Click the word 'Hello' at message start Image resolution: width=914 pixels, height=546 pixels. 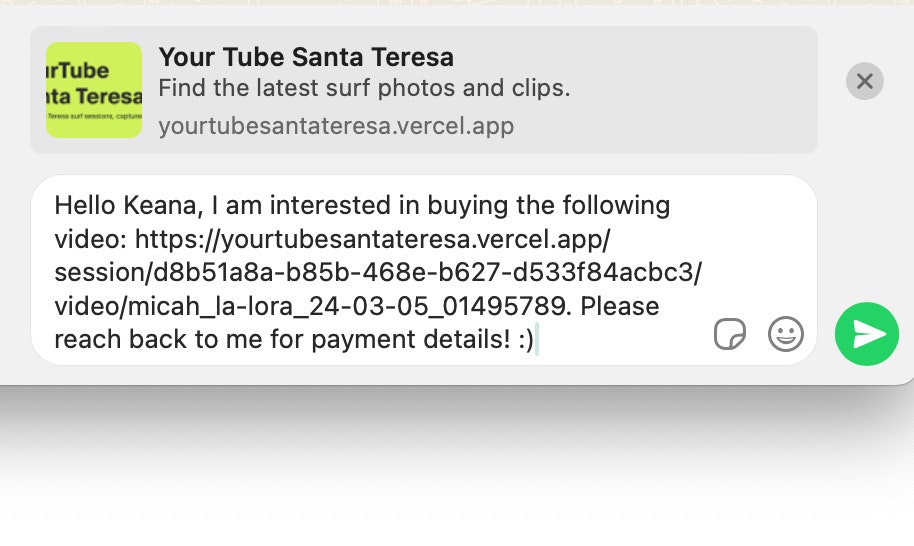click(x=85, y=205)
